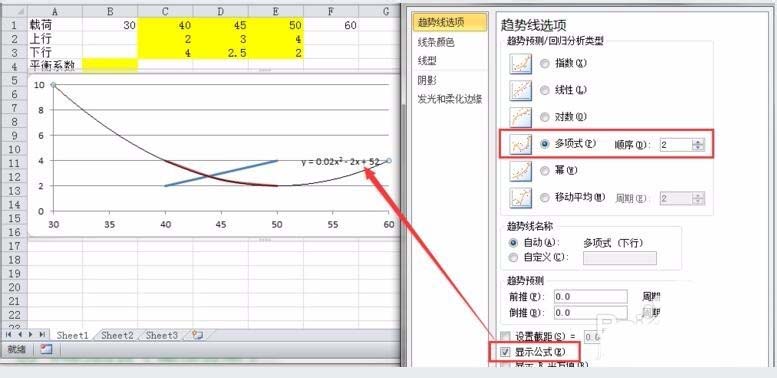Switch to Sheet2 tab
777x378 pixels.
tap(117, 335)
